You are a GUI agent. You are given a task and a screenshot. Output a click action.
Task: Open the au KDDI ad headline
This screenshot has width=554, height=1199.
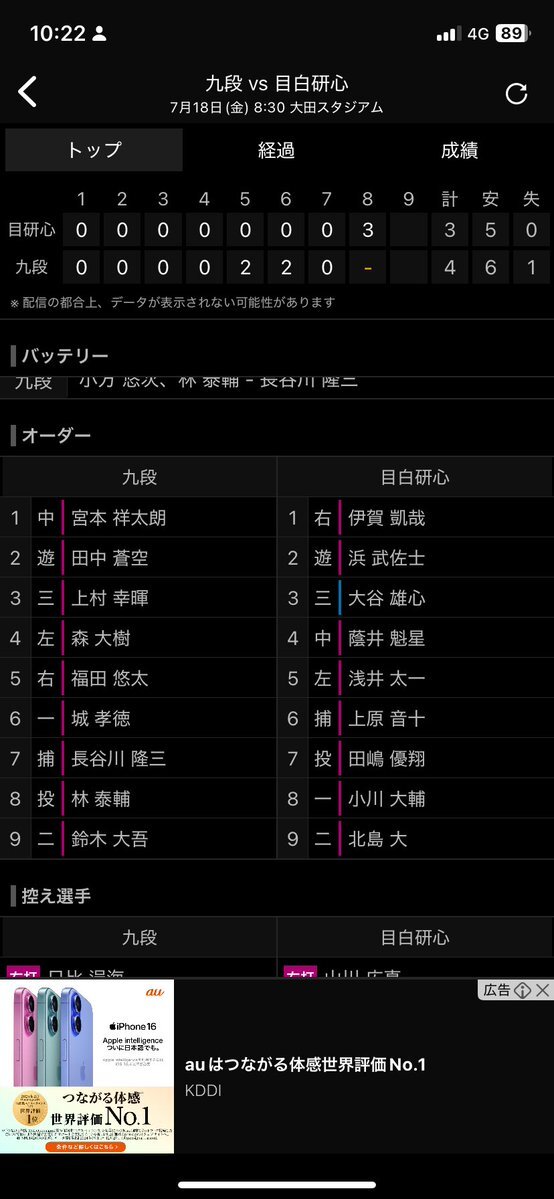tap(305, 1064)
